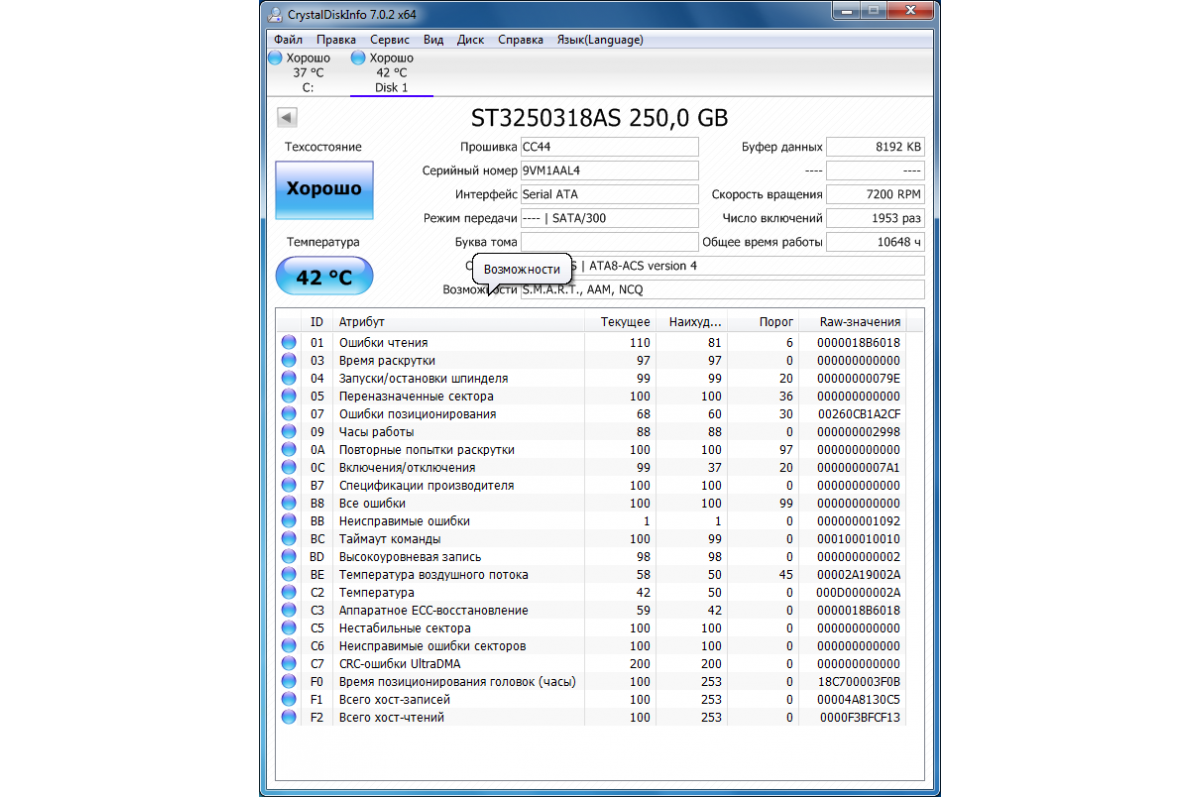The height and width of the screenshot is (797, 1200).
Task: Click the previous disk arrow button
Action: (x=286, y=118)
